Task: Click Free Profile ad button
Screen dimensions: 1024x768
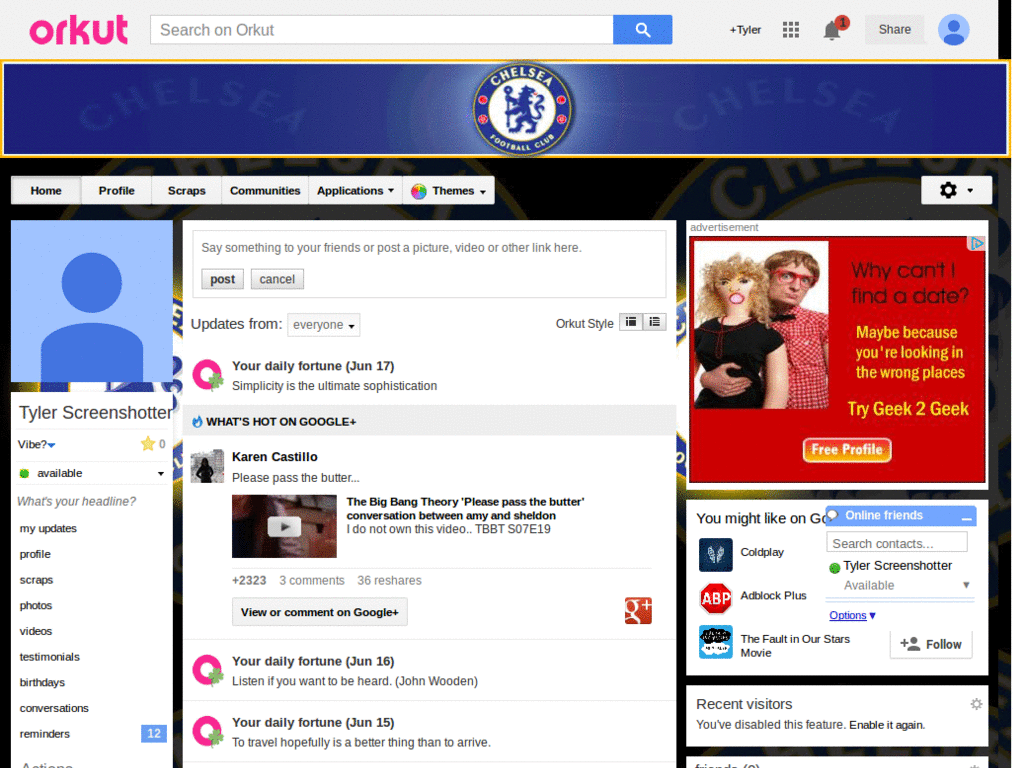Action: pyautogui.click(x=846, y=449)
